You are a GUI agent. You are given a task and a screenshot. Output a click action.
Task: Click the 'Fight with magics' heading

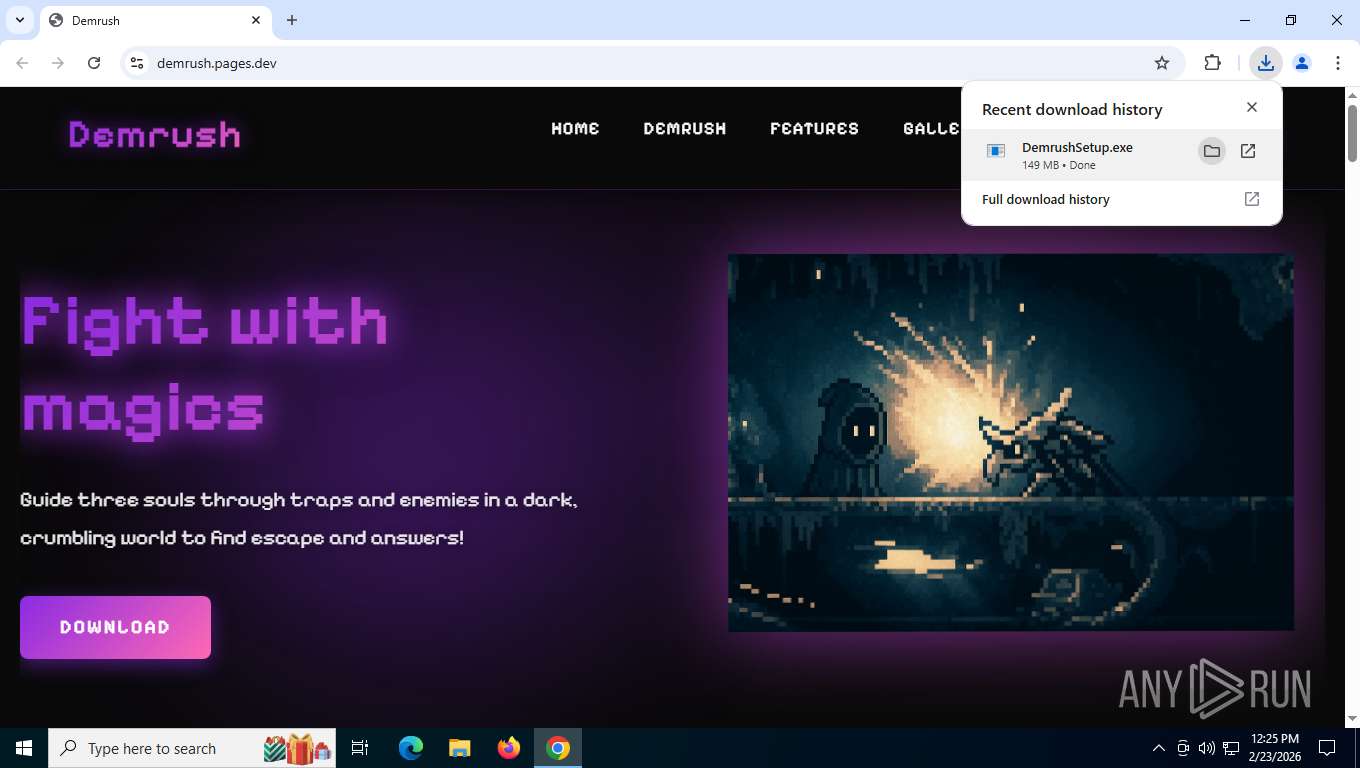coord(204,366)
